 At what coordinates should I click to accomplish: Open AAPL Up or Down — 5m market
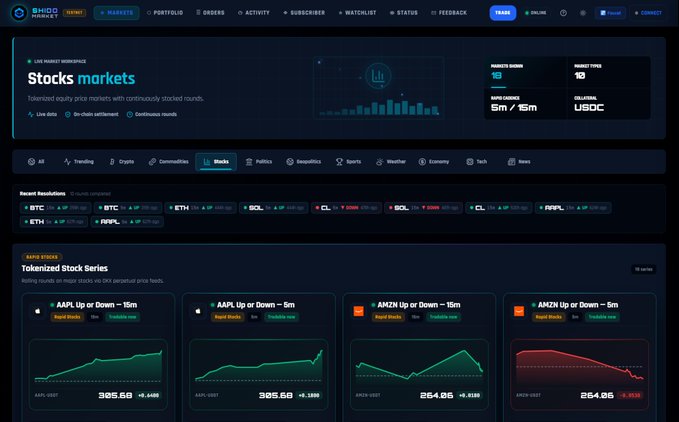(255, 305)
